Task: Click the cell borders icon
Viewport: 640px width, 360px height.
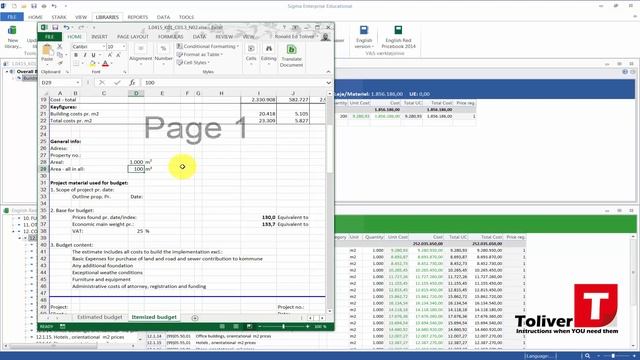Action: point(76,64)
